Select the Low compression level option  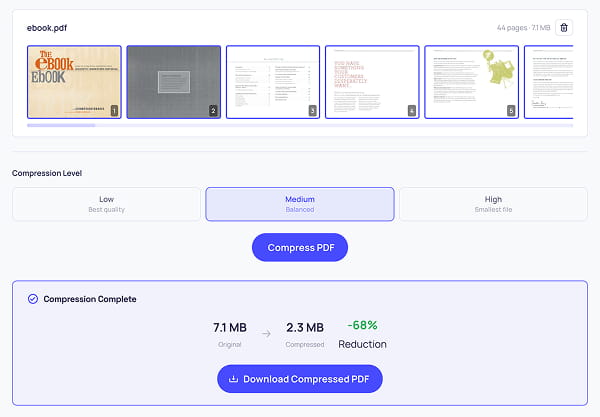pyautogui.click(x=106, y=204)
